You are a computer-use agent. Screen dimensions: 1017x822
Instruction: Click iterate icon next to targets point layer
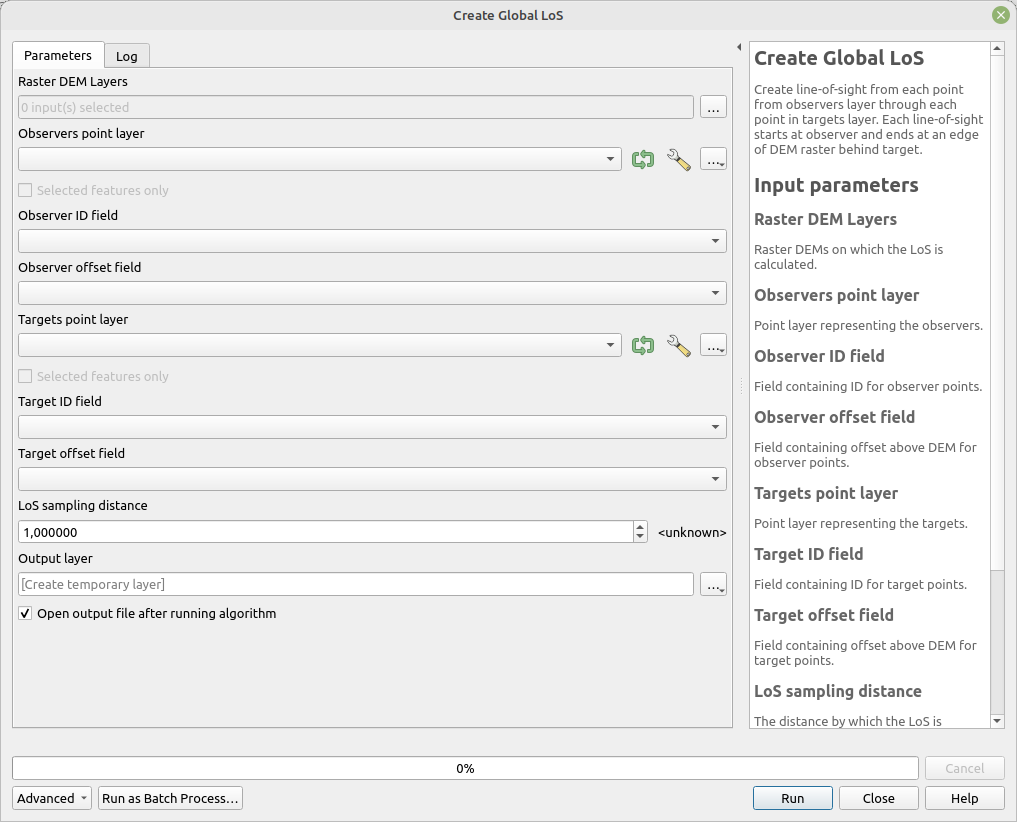pyautogui.click(x=643, y=345)
